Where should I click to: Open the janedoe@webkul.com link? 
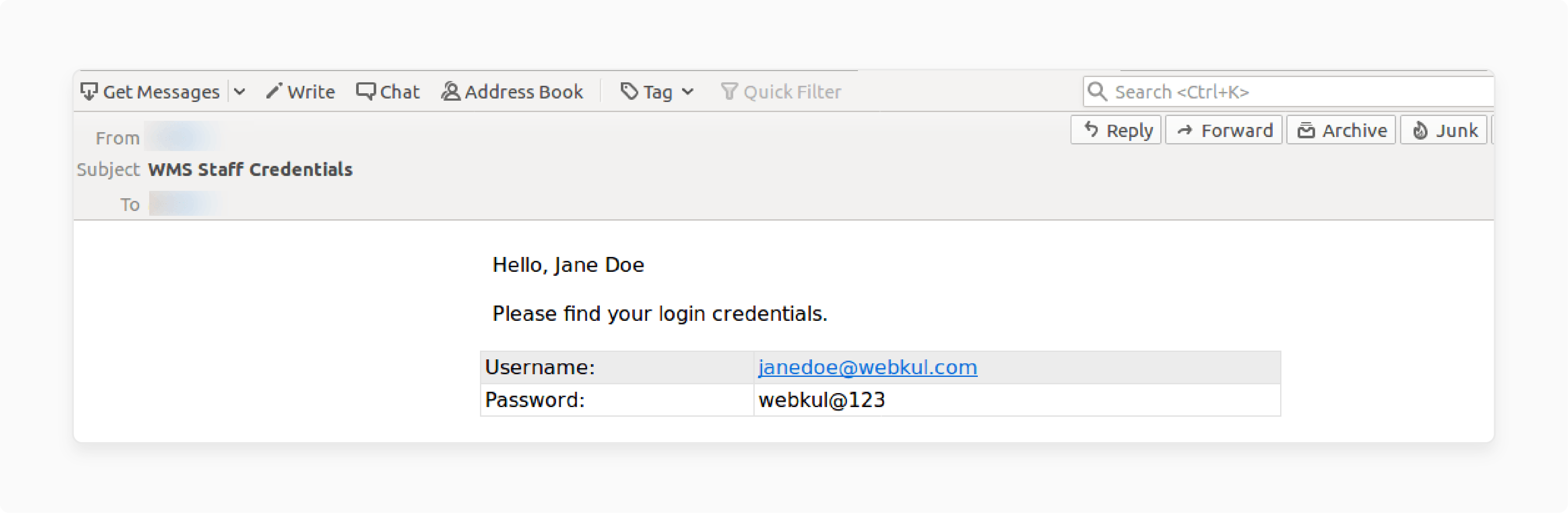[x=868, y=367]
